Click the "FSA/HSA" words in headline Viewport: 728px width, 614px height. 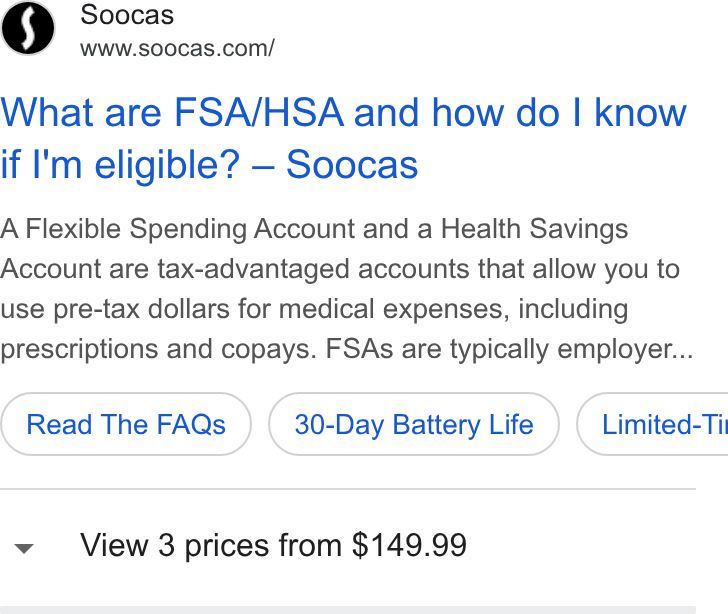tap(259, 113)
